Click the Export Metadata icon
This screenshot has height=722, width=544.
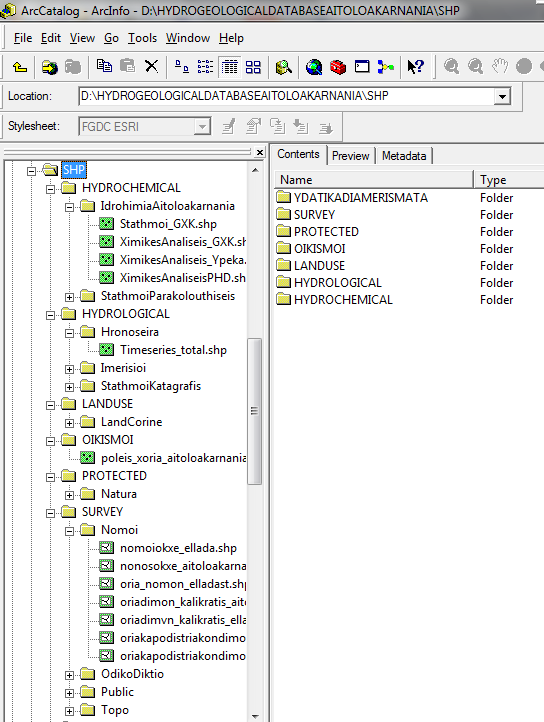(x=325, y=127)
